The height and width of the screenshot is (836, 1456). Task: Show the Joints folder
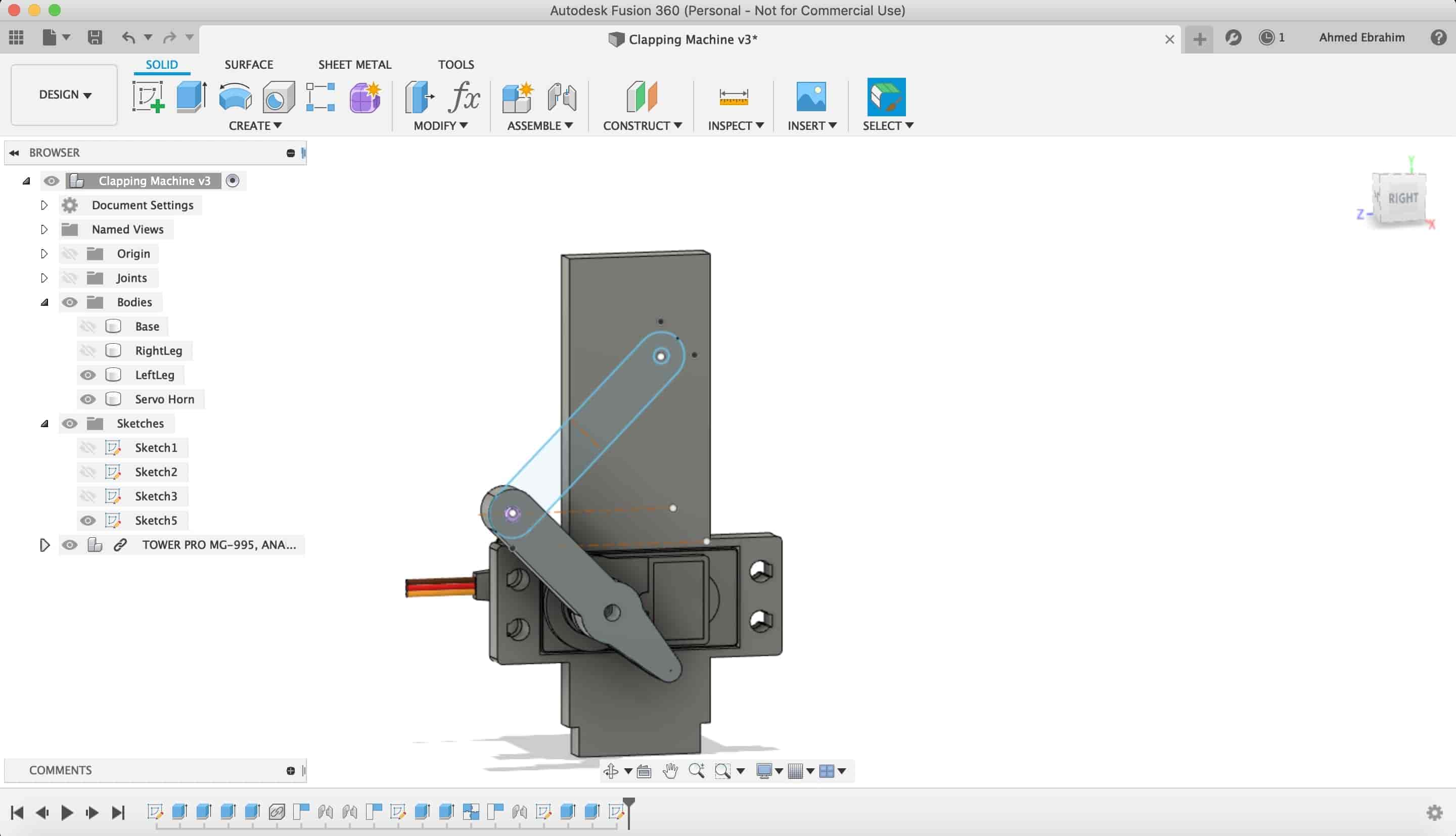(69, 278)
